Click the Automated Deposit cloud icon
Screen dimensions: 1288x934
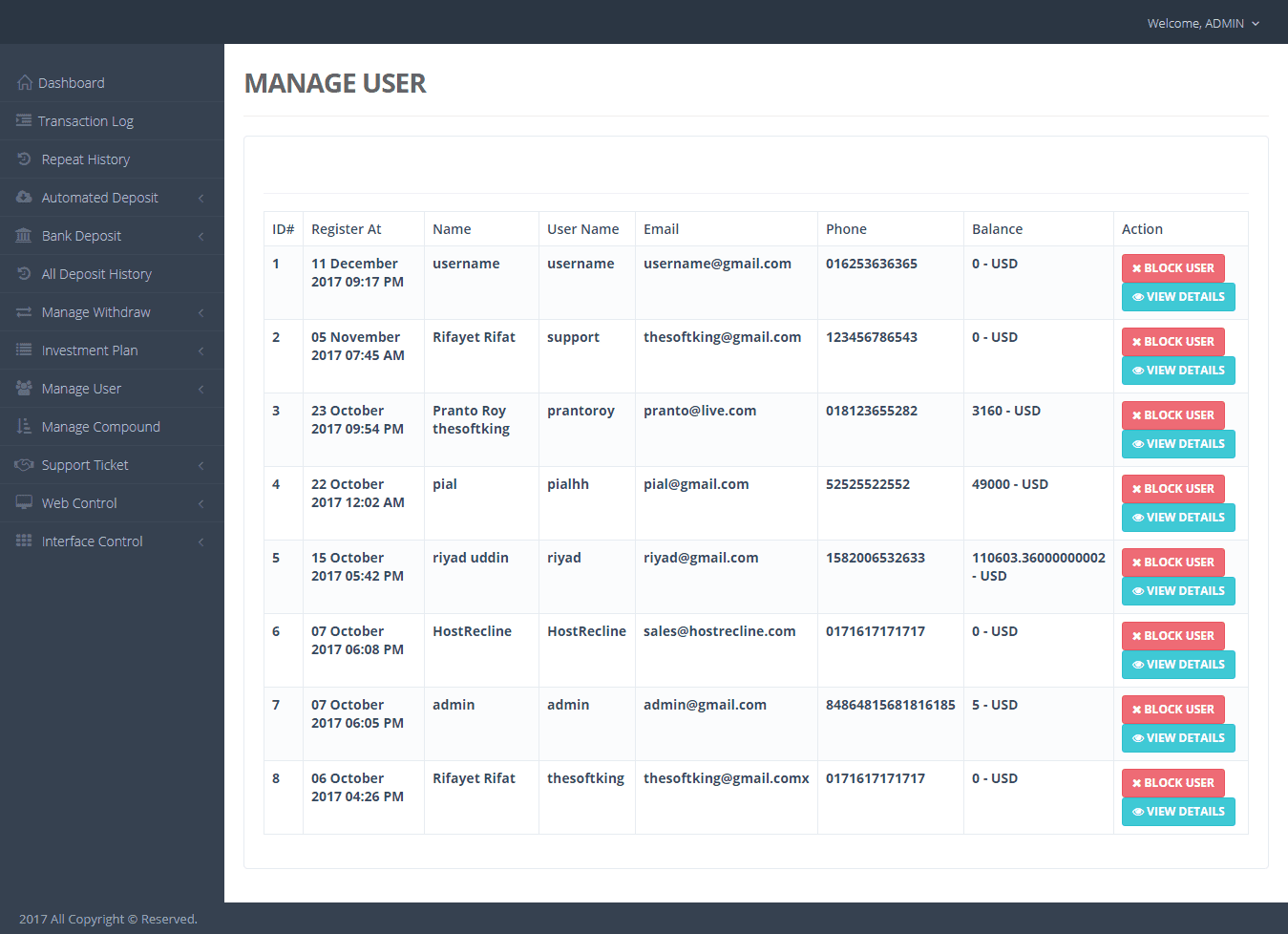click(25, 198)
